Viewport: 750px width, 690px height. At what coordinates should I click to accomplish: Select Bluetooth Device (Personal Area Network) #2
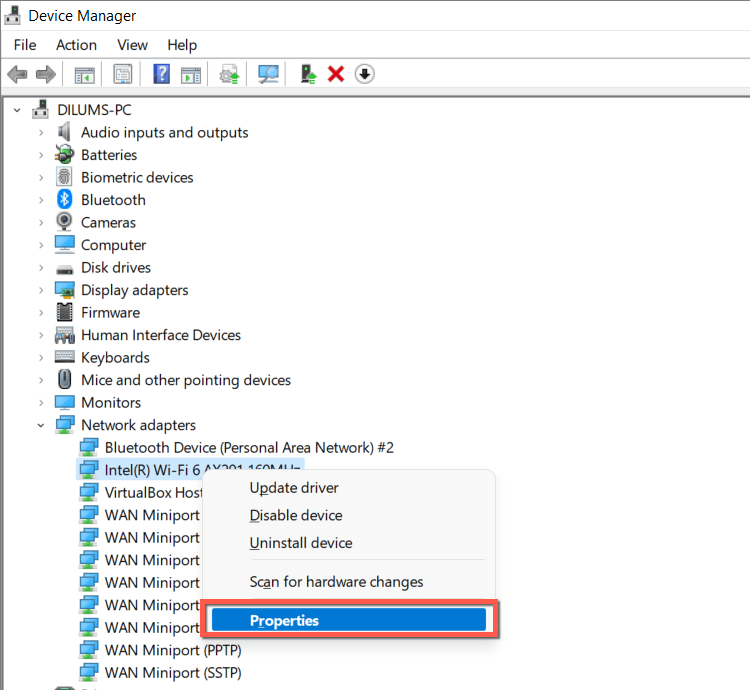[x=256, y=447]
